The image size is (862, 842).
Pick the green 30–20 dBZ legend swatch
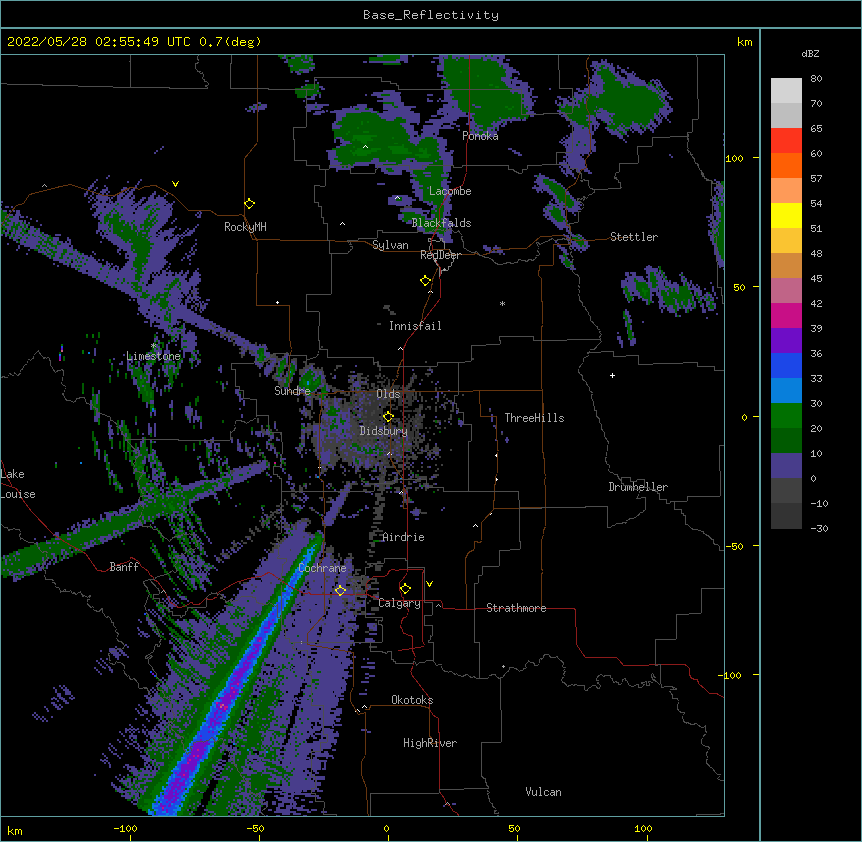click(x=786, y=416)
